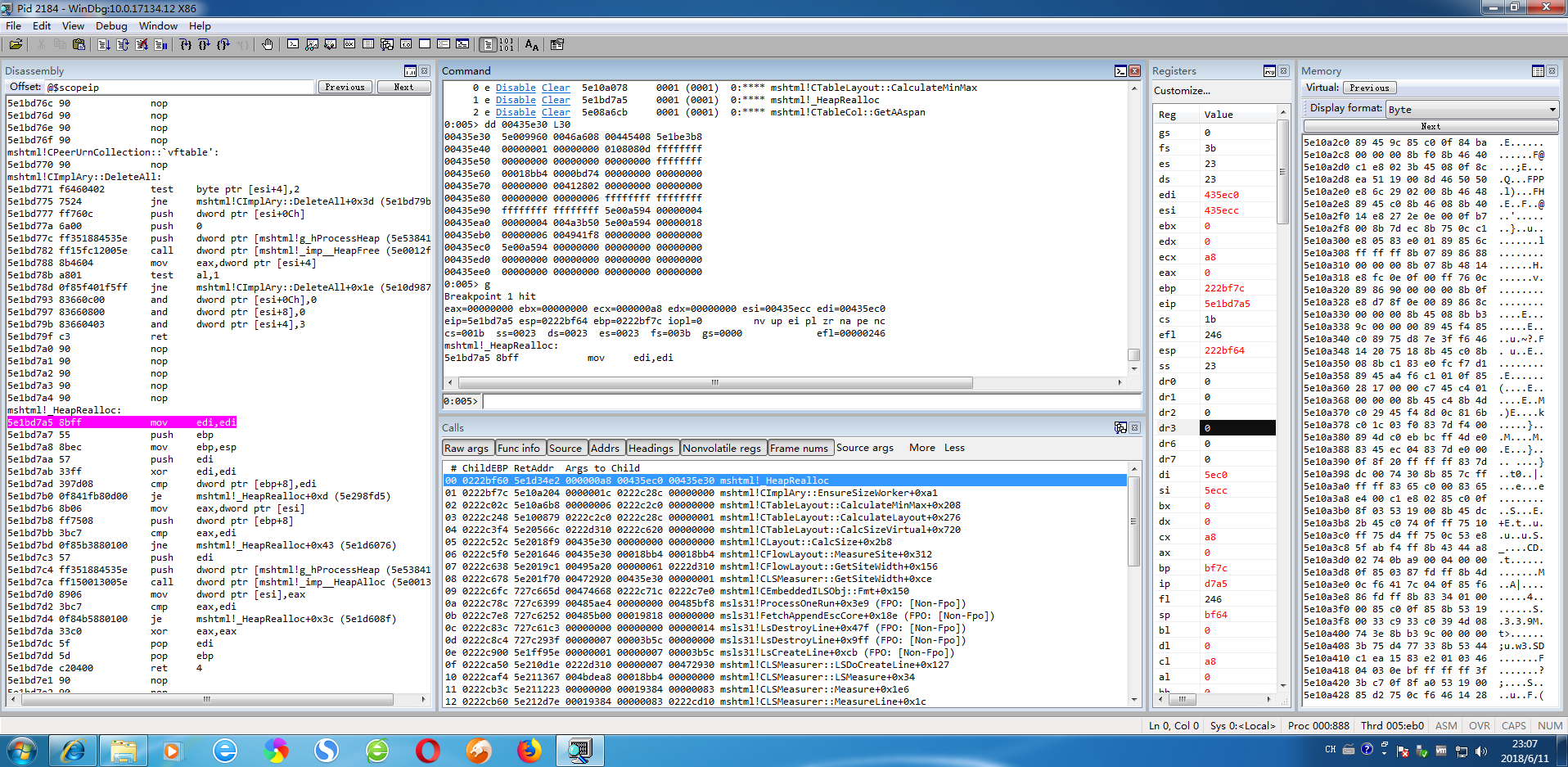Click Source args in Calls window

(x=864, y=448)
